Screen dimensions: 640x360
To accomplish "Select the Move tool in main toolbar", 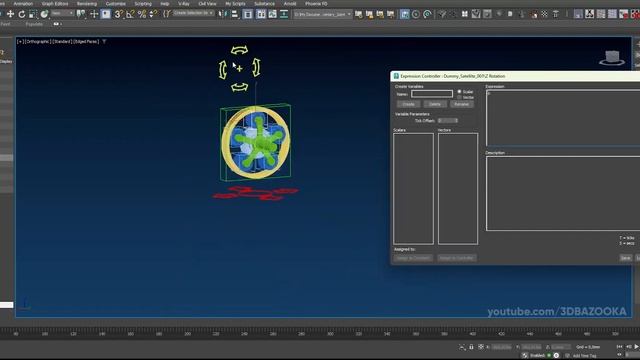I will pos(10,14).
